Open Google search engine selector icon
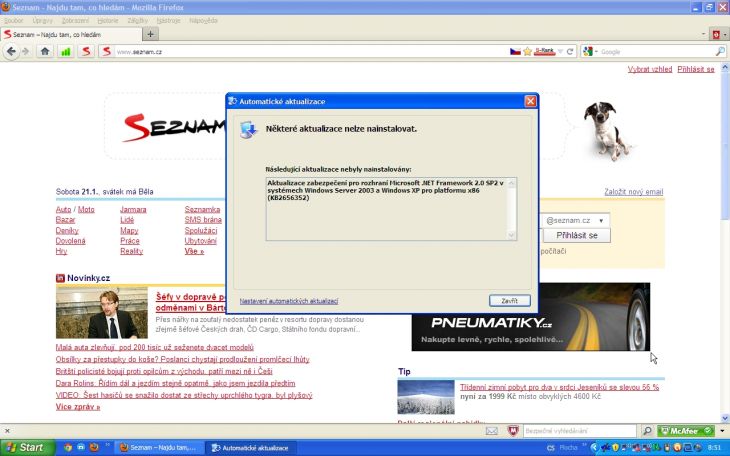This screenshot has width=730, height=456. 588,52
